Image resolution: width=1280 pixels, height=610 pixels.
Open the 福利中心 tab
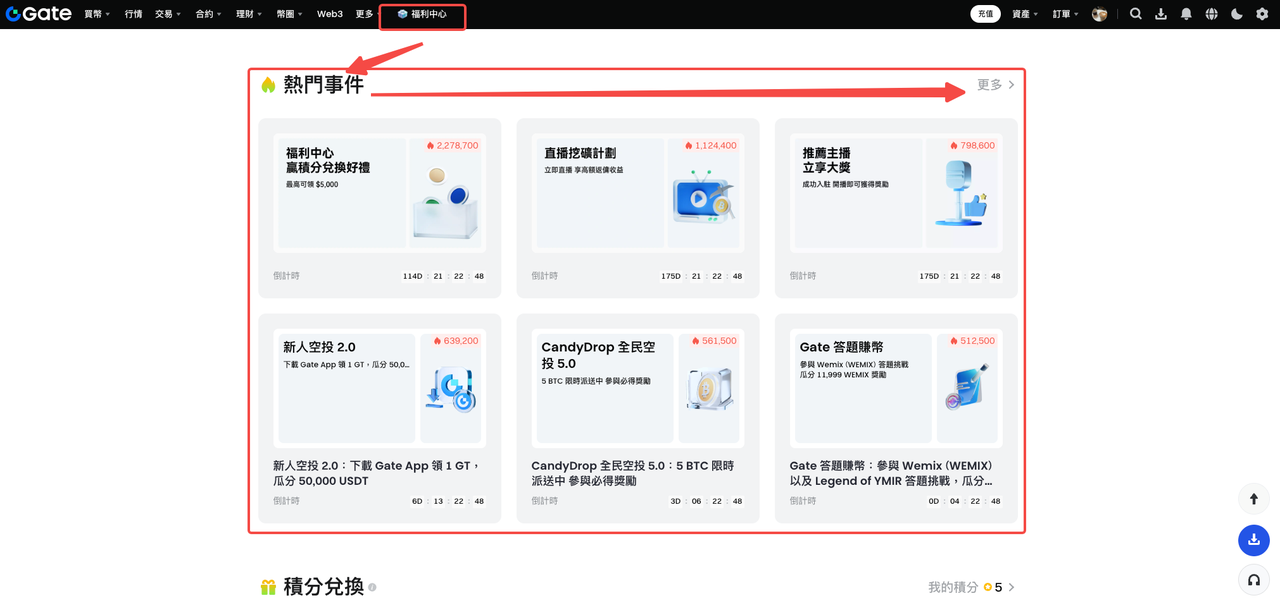coord(422,15)
